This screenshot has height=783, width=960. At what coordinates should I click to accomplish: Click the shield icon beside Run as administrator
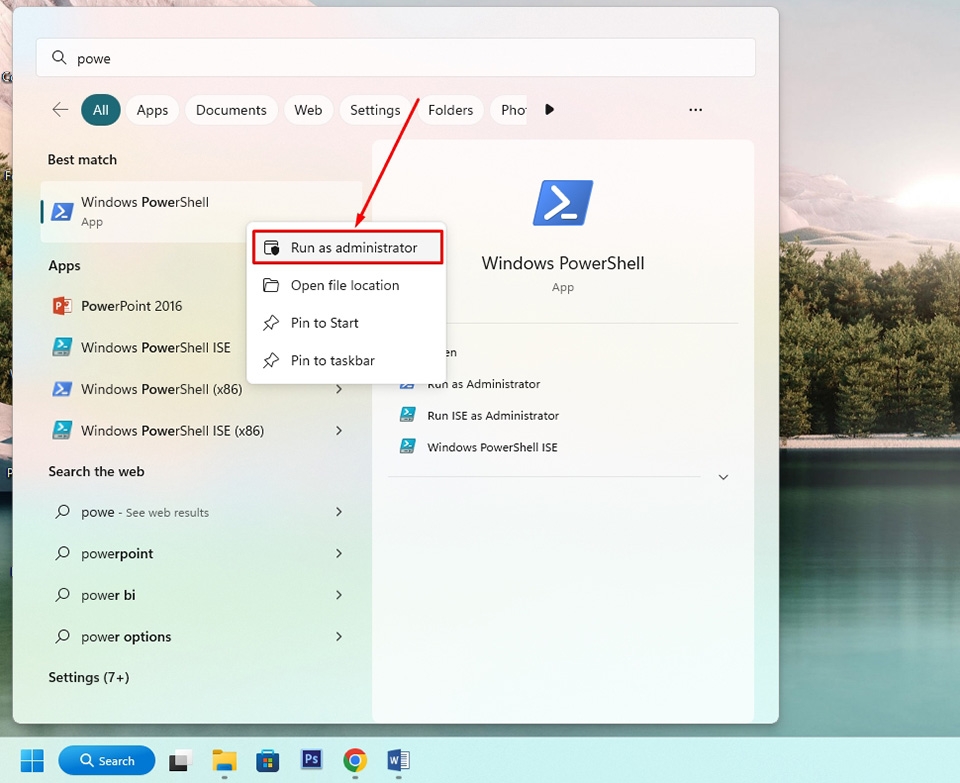coord(271,247)
